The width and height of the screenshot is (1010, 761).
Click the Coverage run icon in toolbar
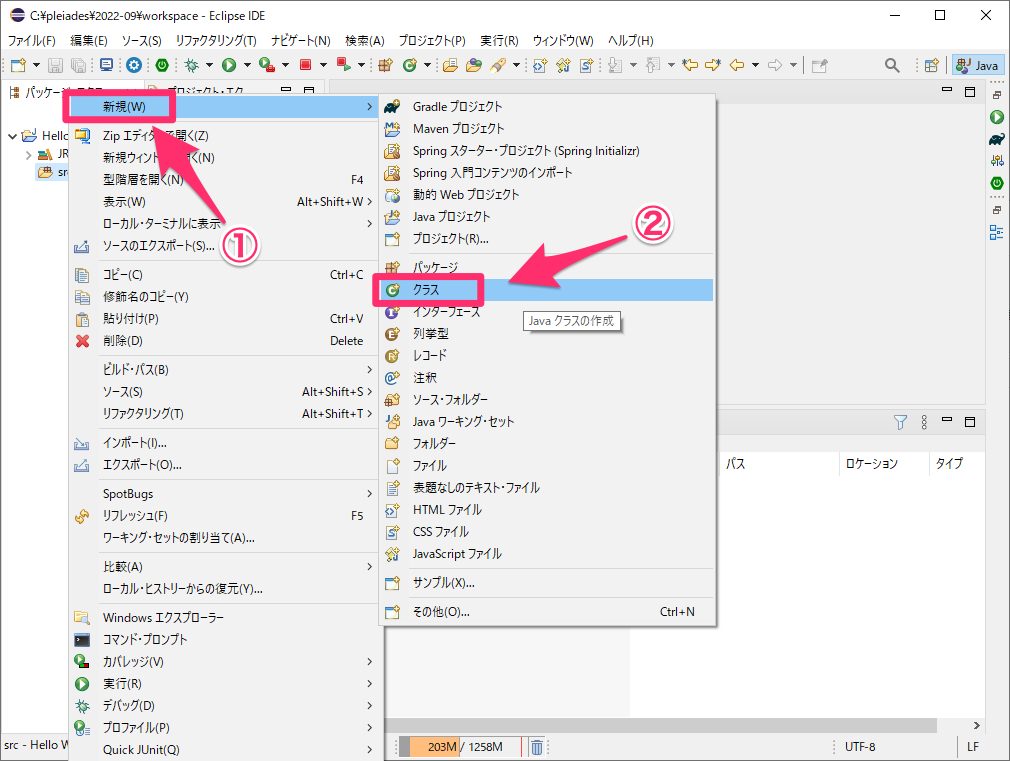[267, 65]
